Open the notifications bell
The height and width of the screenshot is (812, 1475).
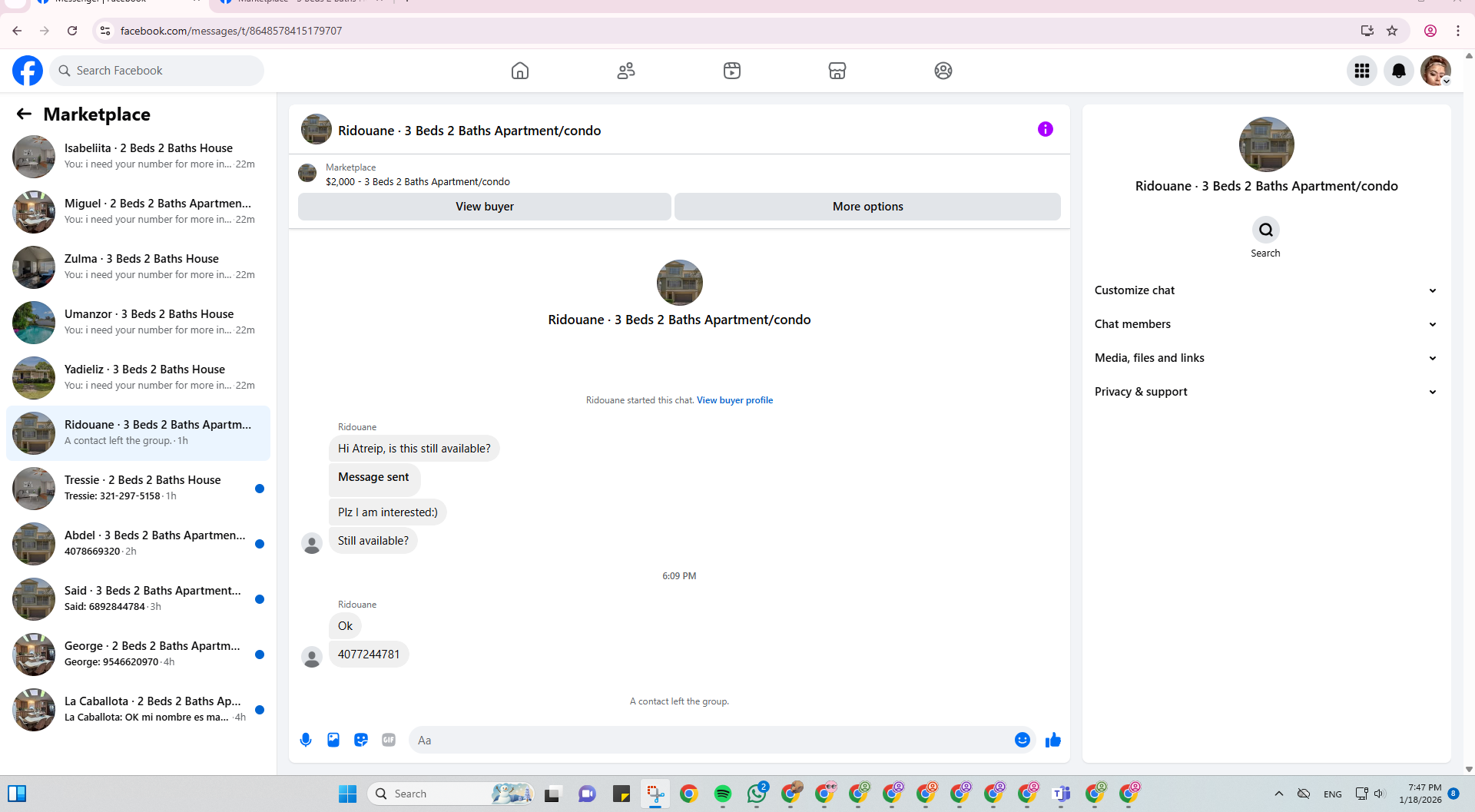pos(1399,71)
